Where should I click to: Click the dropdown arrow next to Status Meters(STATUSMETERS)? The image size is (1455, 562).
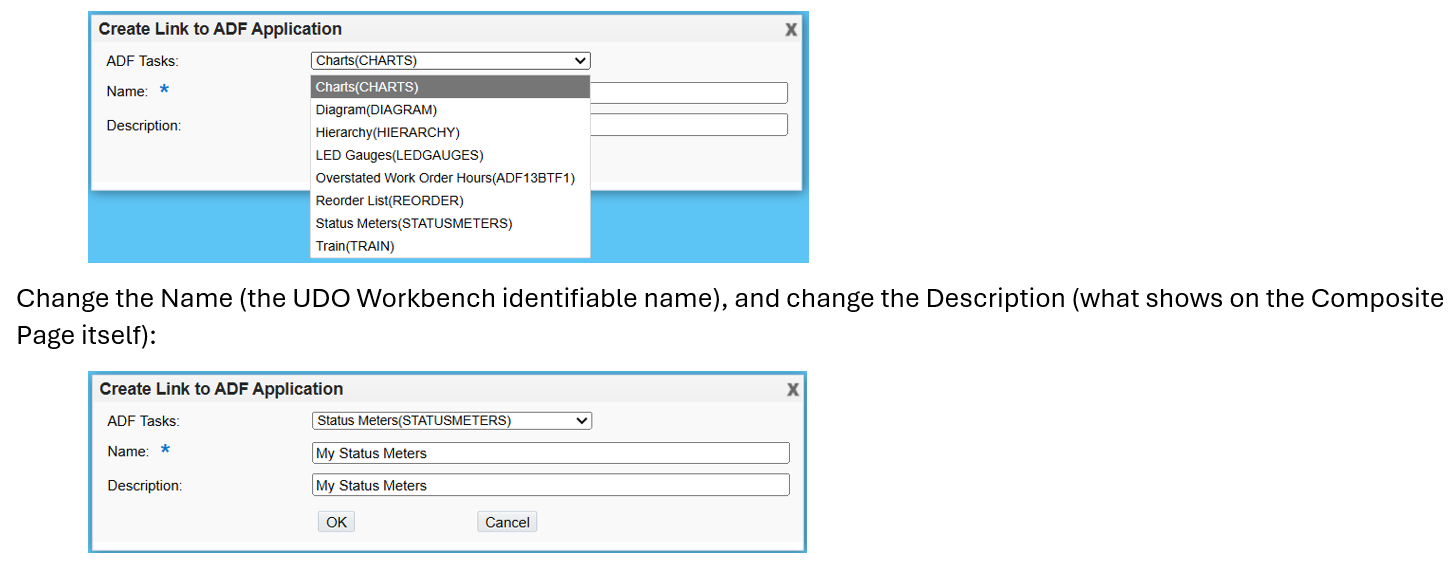(x=582, y=421)
